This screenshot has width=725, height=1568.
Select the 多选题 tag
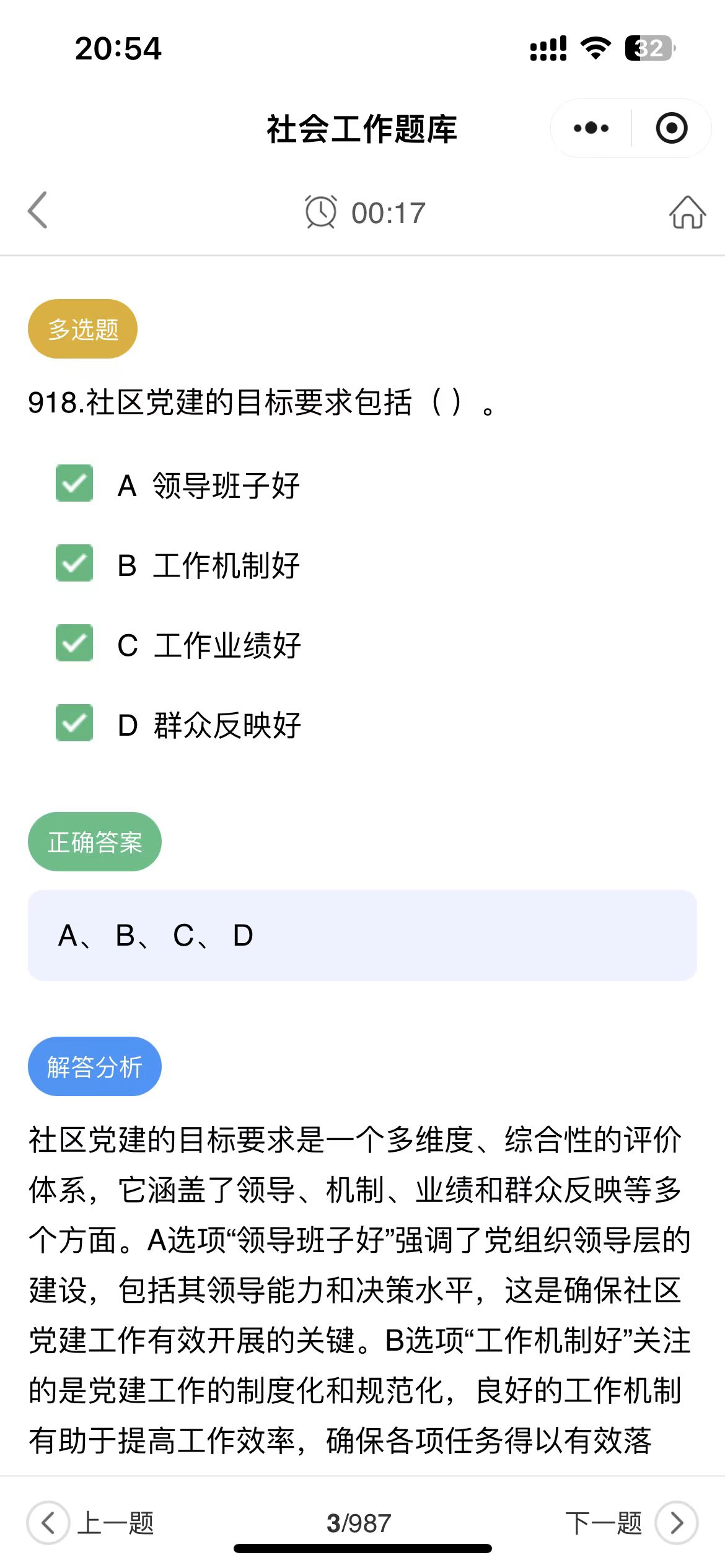point(82,329)
